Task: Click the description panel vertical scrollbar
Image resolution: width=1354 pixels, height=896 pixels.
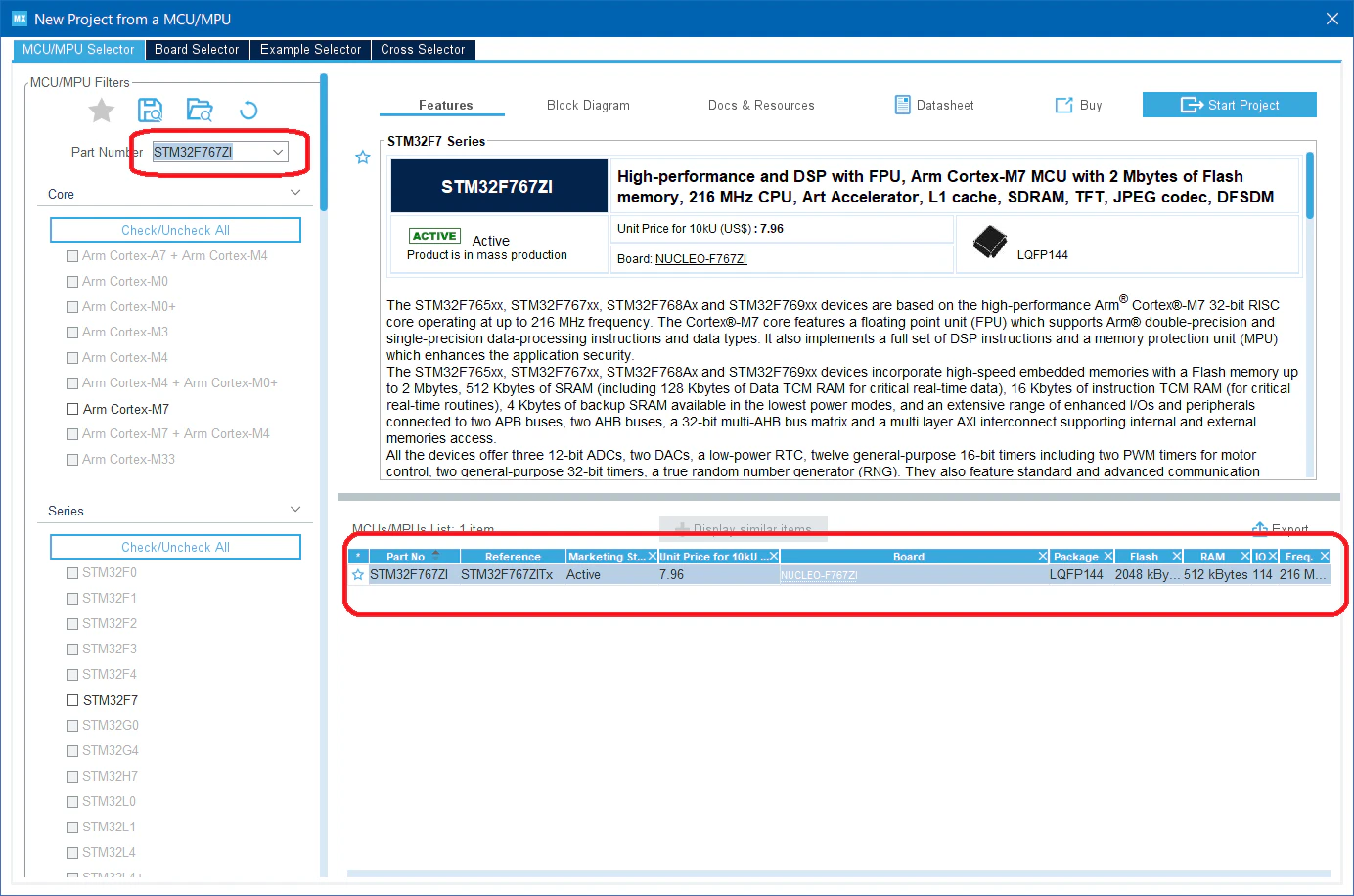Action: 1310,186
